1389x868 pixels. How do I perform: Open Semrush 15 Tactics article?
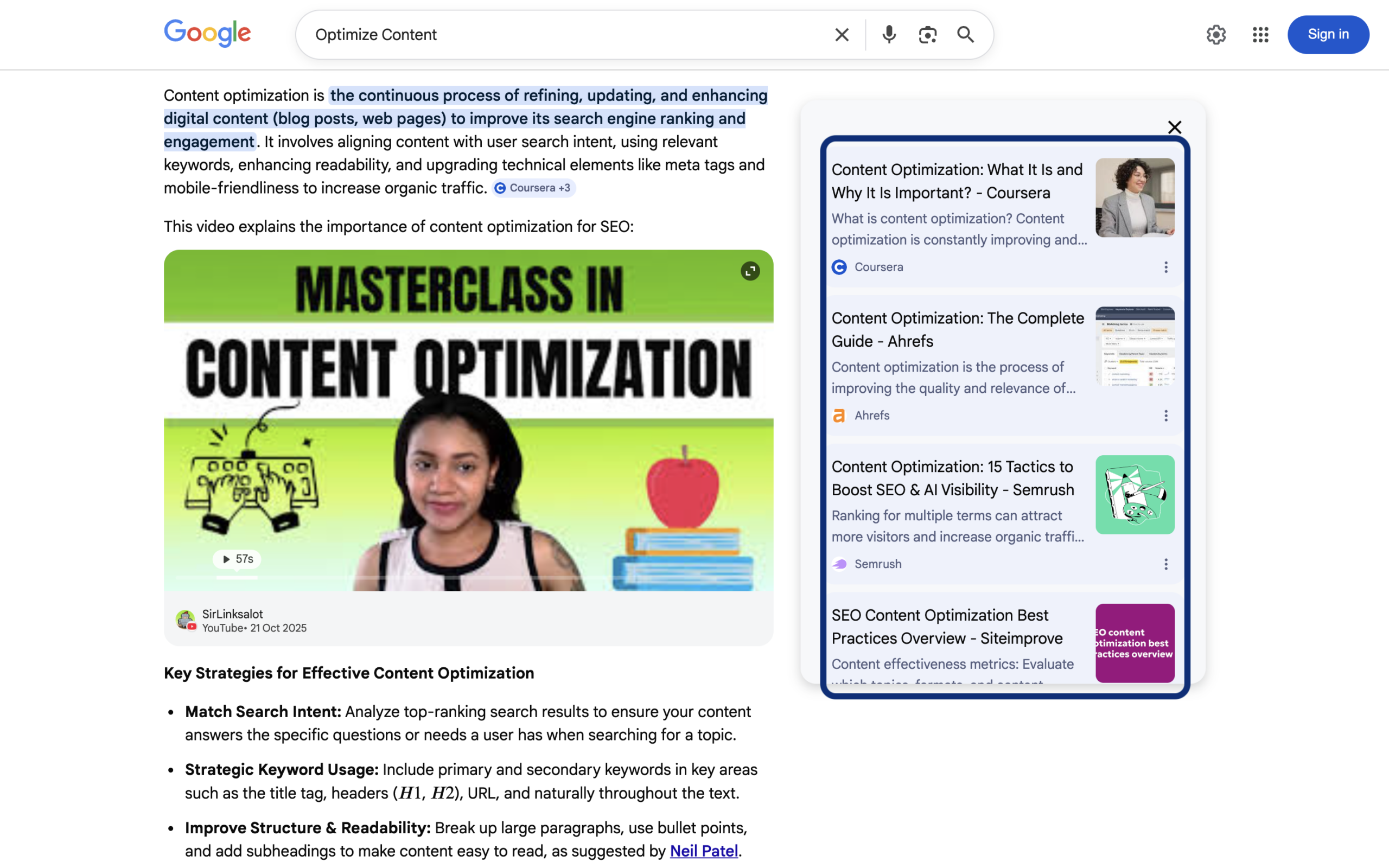(x=953, y=478)
